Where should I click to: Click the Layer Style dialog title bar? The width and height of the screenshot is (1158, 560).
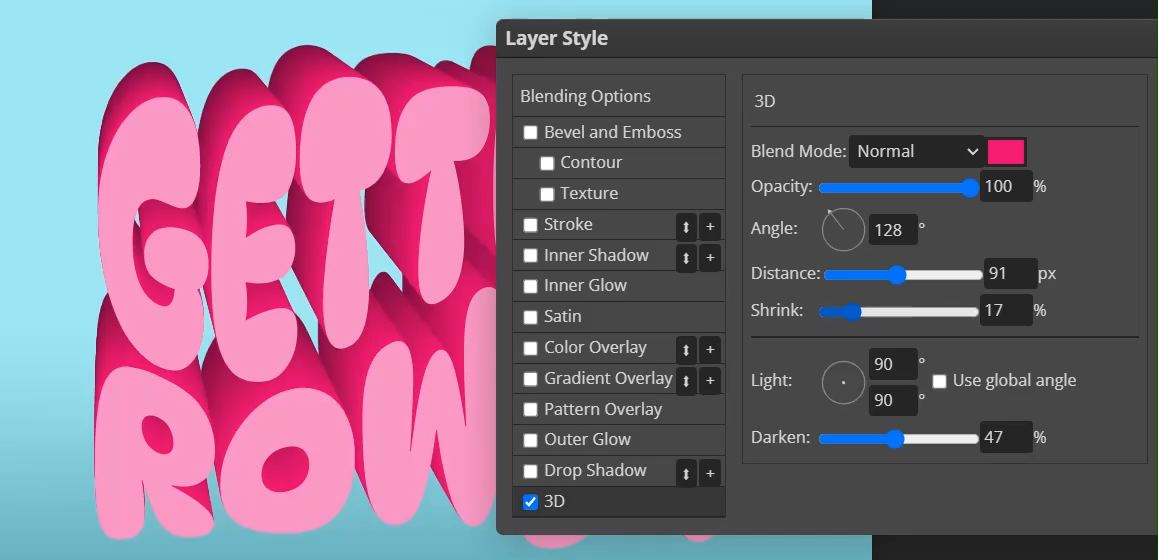[x=827, y=38]
